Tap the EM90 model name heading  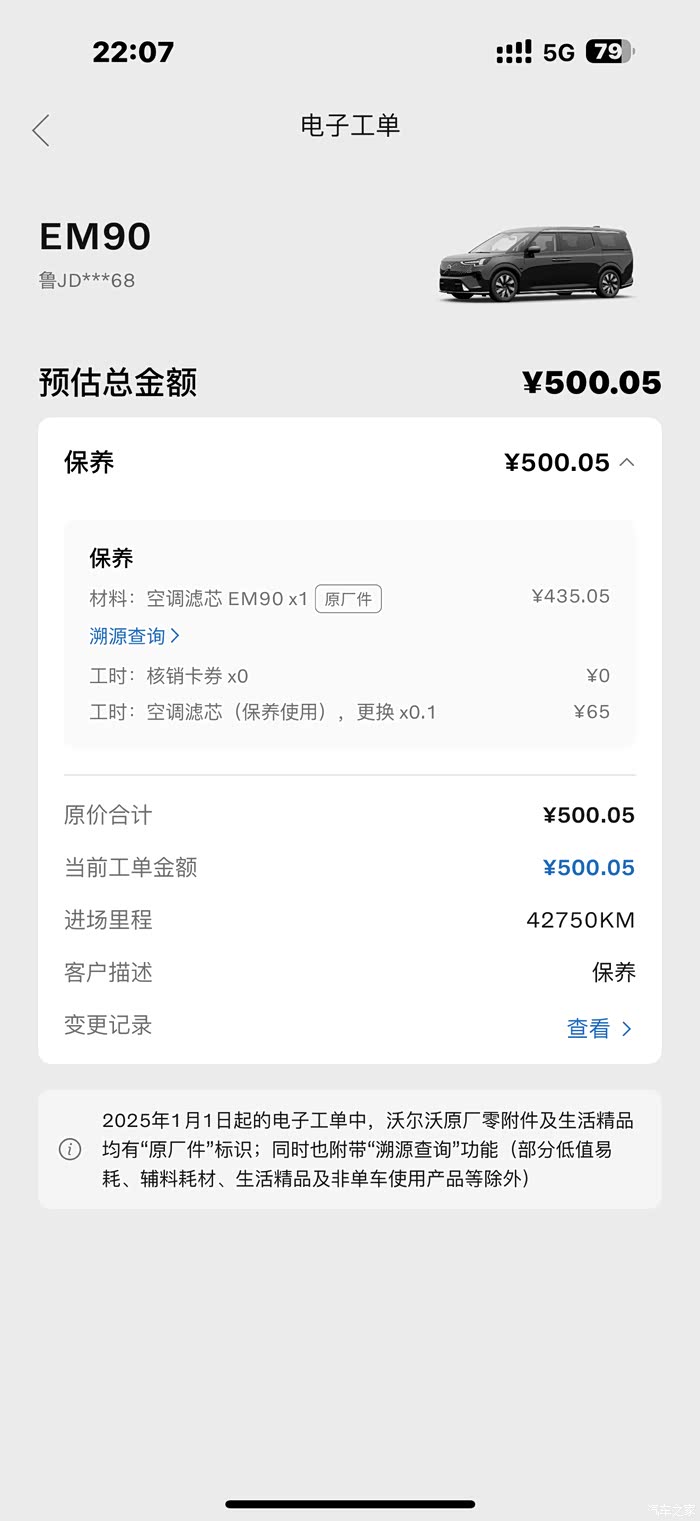pos(95,237)
